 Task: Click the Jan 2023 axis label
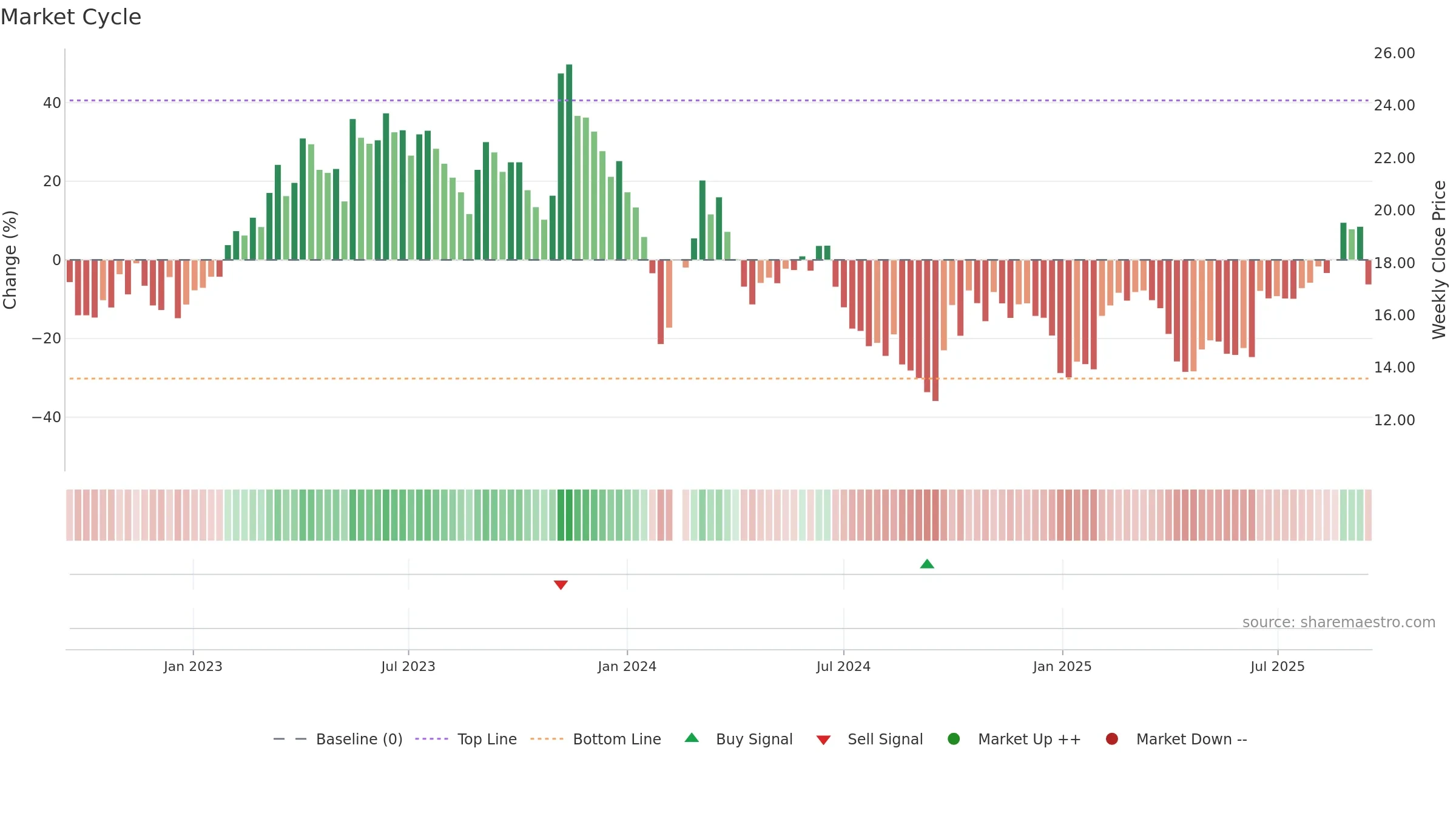pos(193,666)
